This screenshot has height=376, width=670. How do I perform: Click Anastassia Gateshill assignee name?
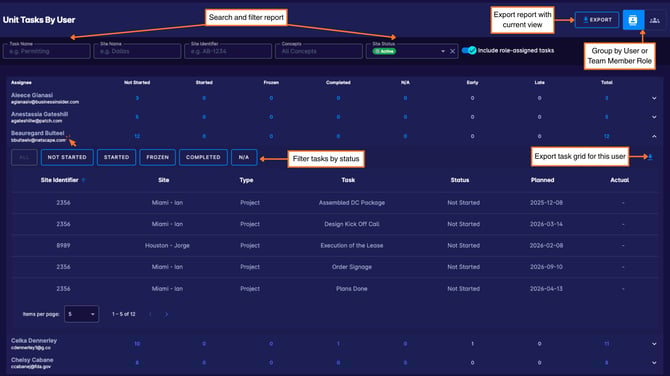point(39,114)
